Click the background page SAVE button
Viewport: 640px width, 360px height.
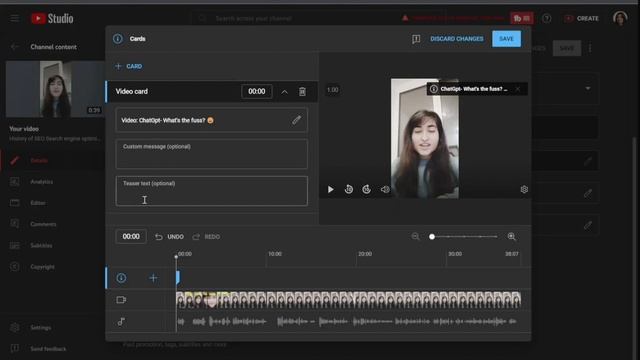point(567,48)
